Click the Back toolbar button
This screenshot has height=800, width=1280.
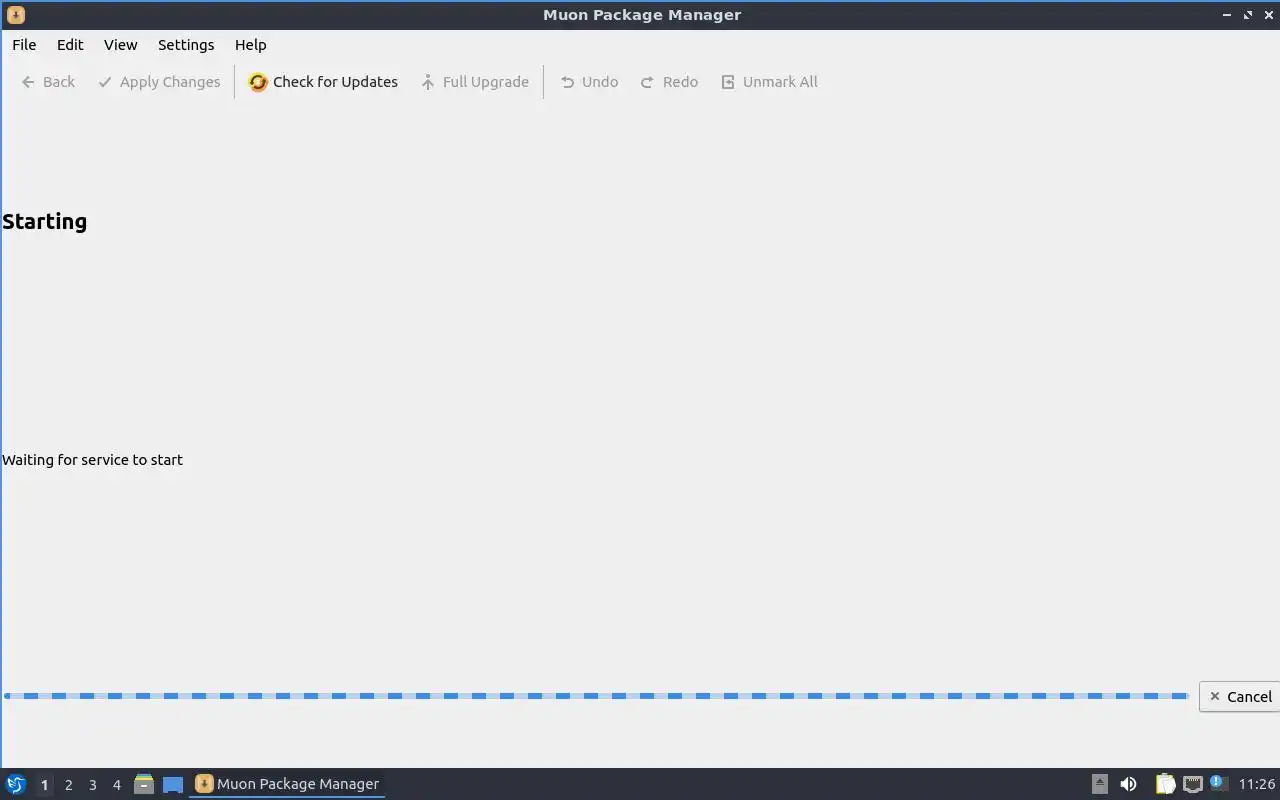[48, 82]
